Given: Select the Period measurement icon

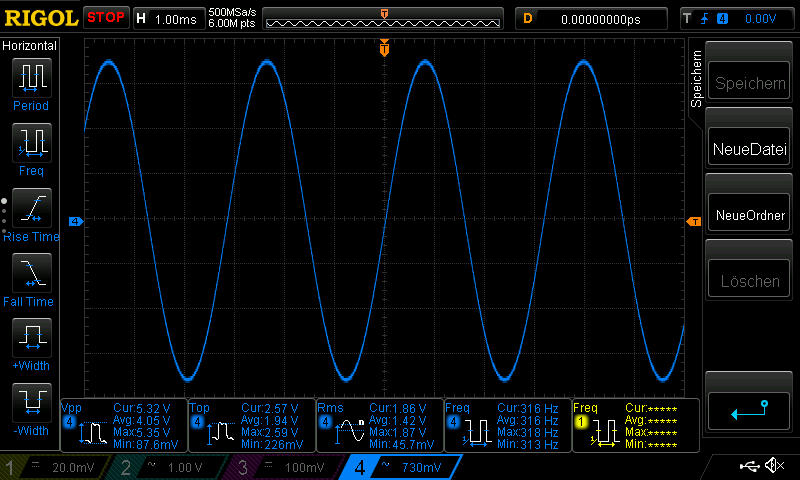Looking at the screenshot, I should tap(32, 78).
